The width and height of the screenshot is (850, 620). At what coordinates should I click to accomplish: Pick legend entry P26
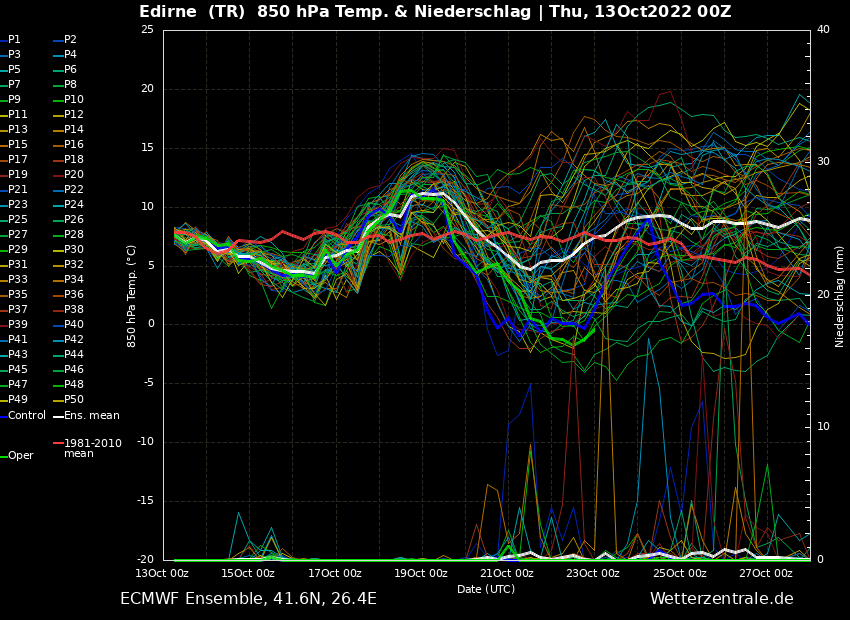click(x=74, y=219)
